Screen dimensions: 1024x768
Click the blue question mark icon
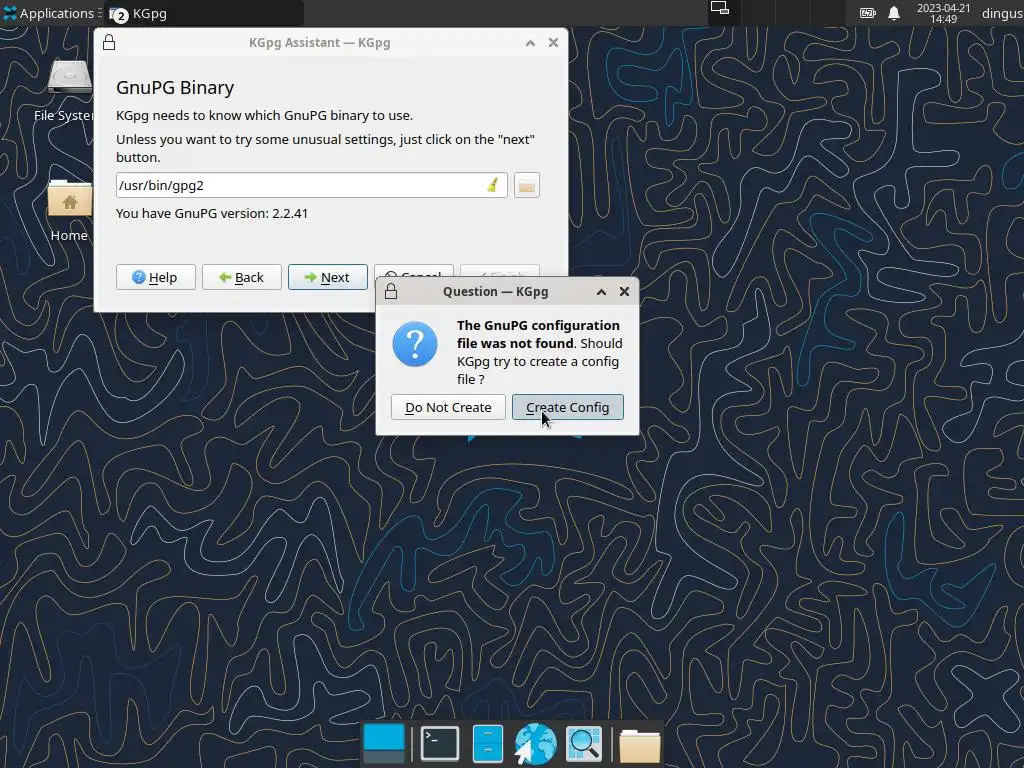pos(415,344)
